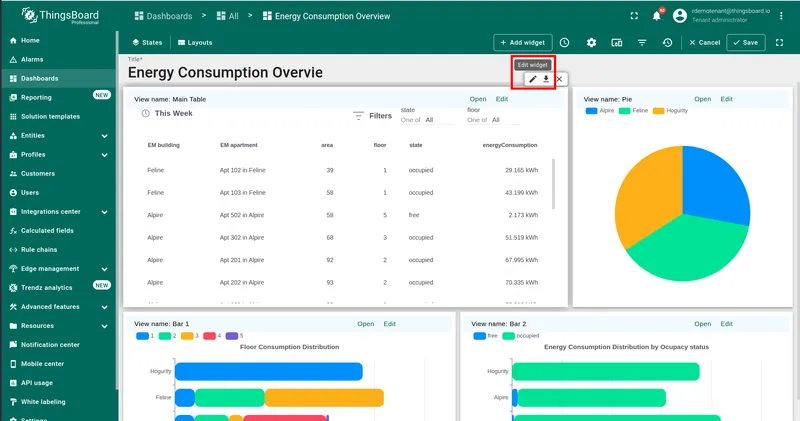Open Customers in sidebar
The width and height of the screenshot is (800, 421).
[59, 174]
